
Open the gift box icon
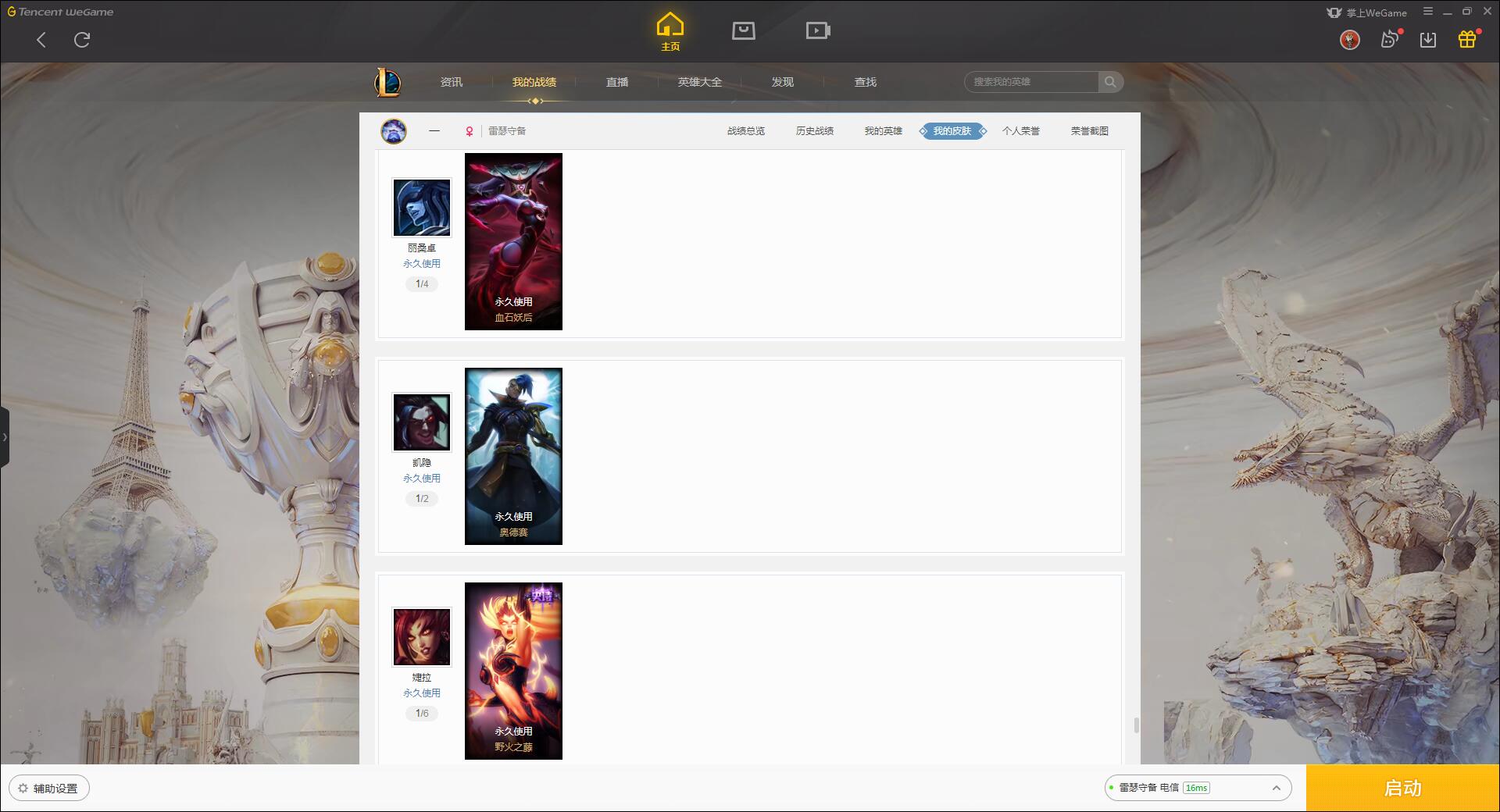(1467, 39)
